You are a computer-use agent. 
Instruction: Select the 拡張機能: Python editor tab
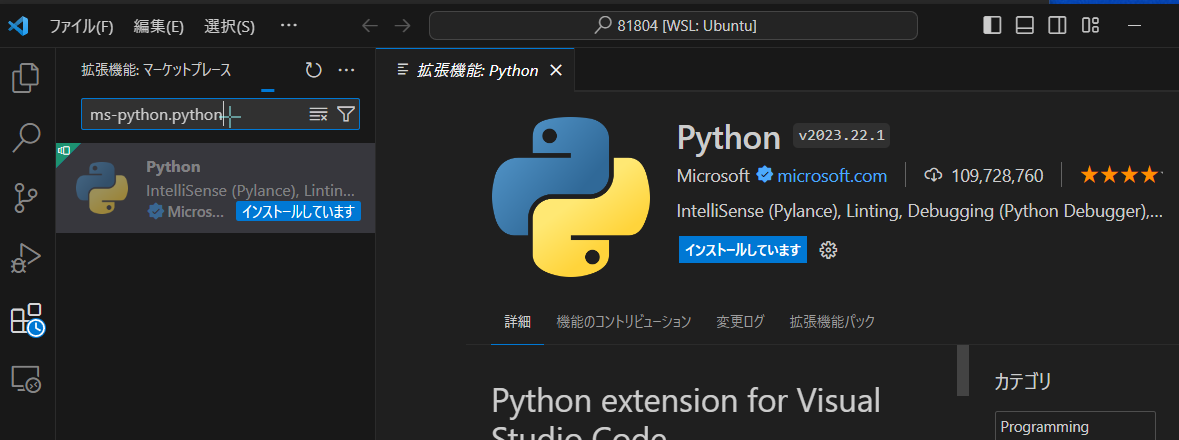pos(476,71)
